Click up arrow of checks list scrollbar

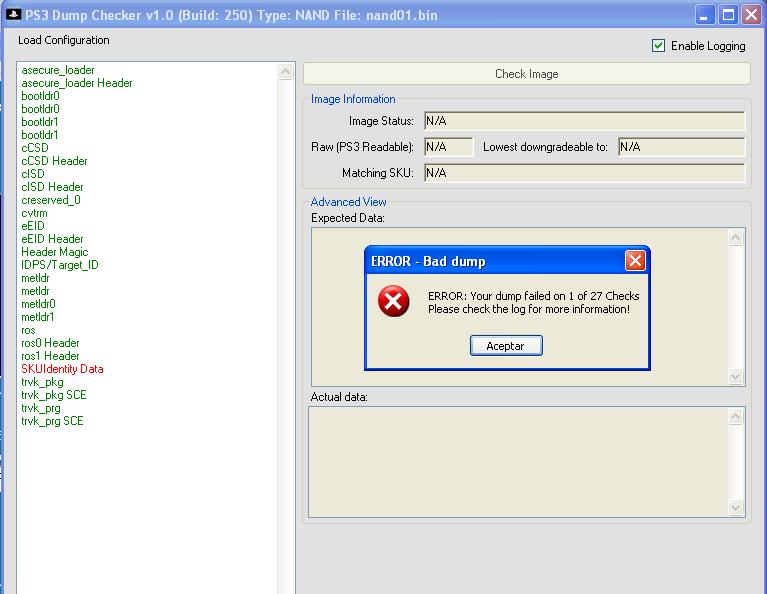click(286, 72)
